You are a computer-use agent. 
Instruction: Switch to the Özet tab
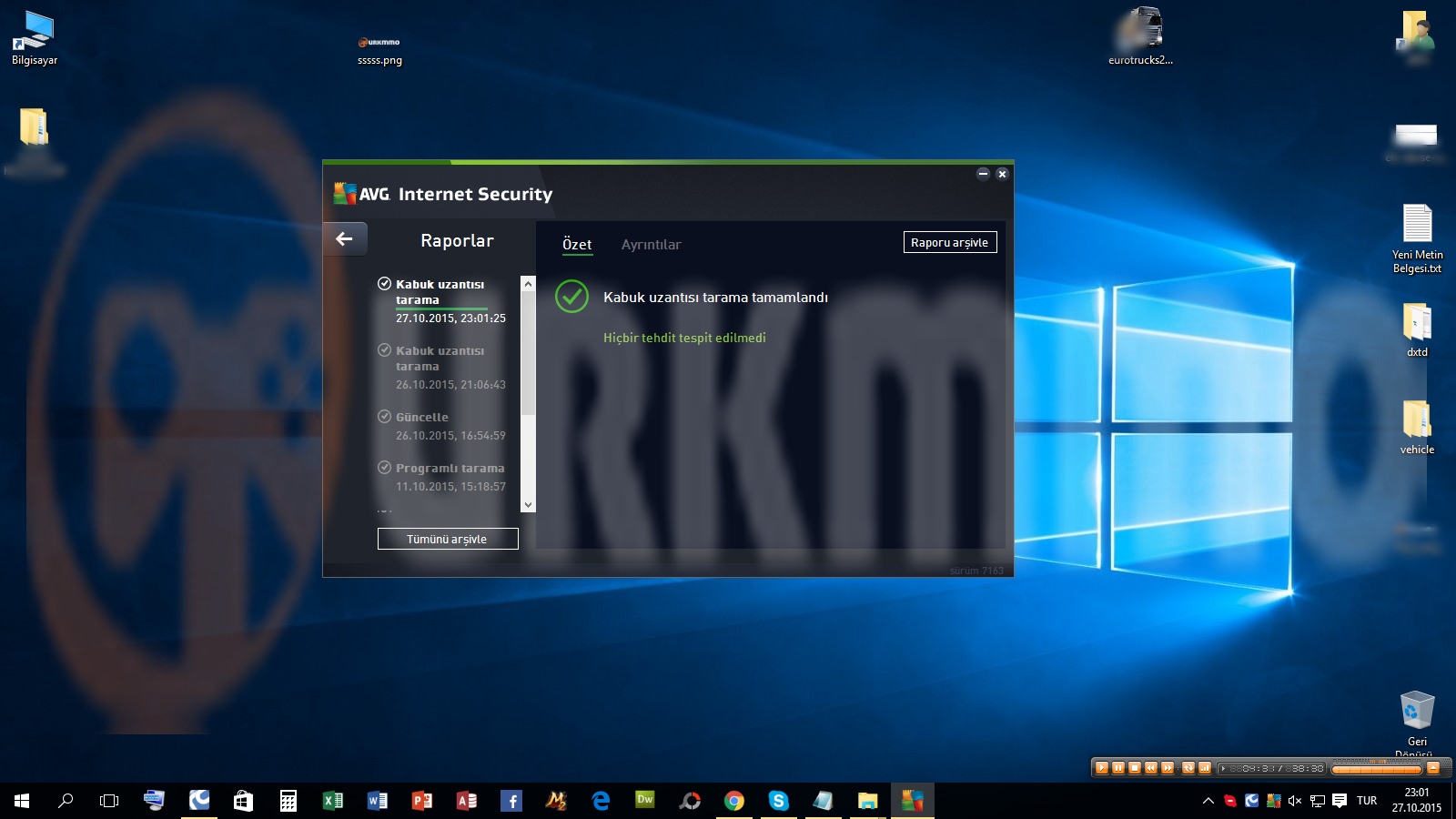point(577,244)
